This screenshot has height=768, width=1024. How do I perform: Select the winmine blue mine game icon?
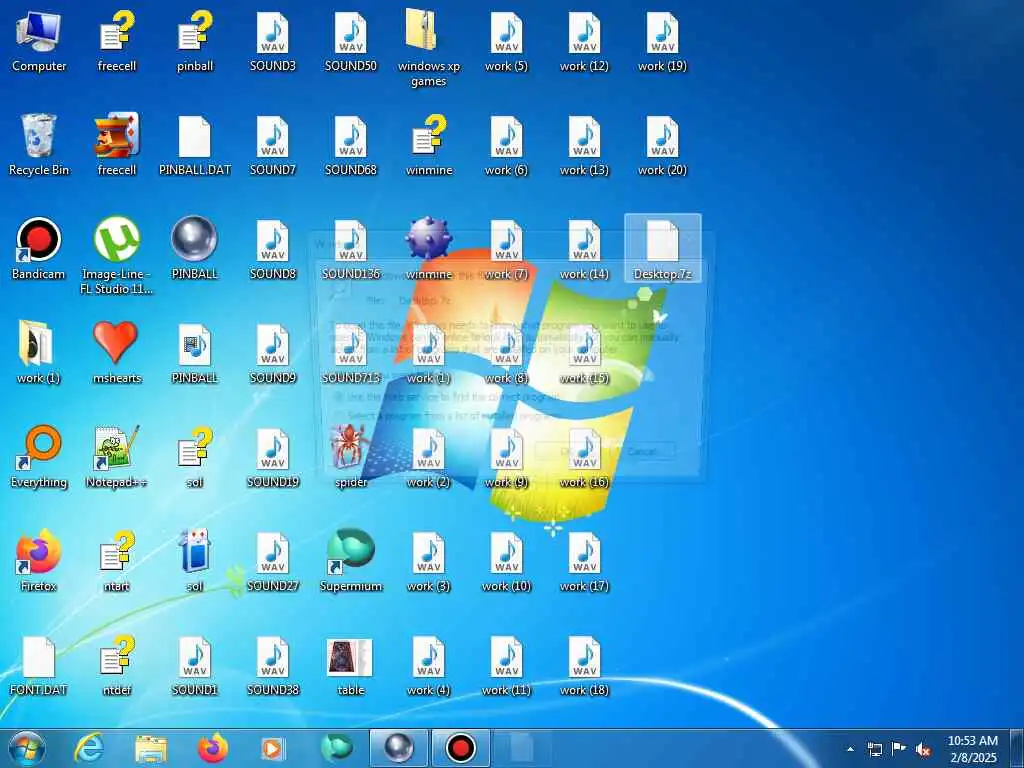(429, 249)
